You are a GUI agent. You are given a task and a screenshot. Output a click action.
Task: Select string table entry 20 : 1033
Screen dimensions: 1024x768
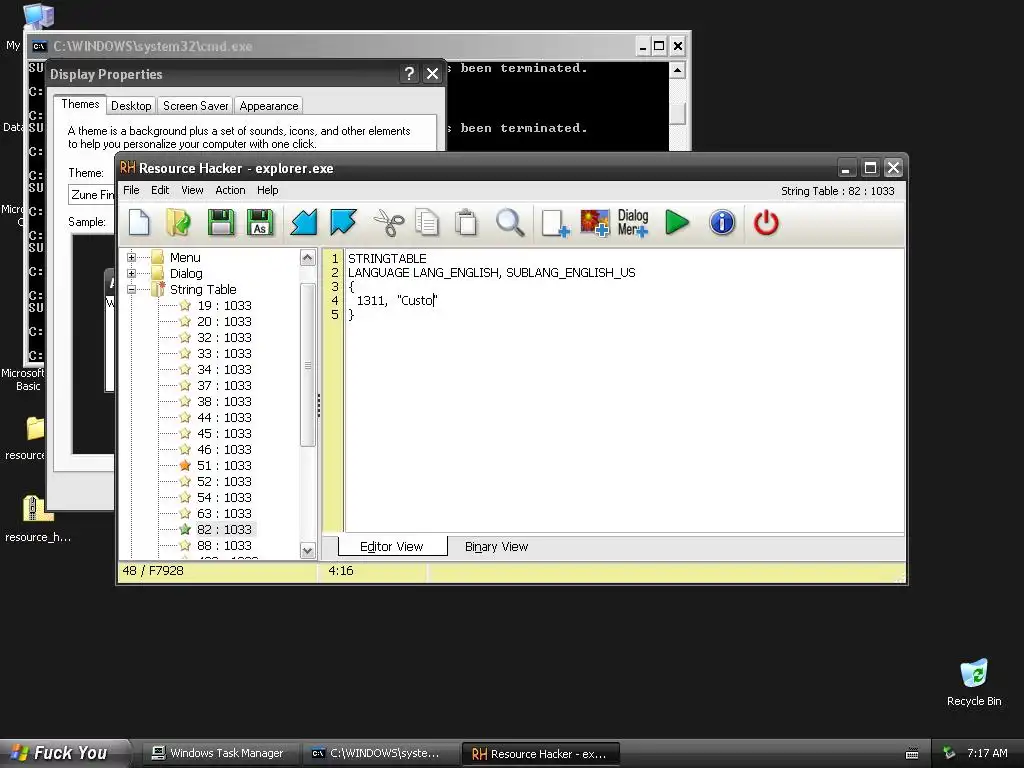coord(224,321)
